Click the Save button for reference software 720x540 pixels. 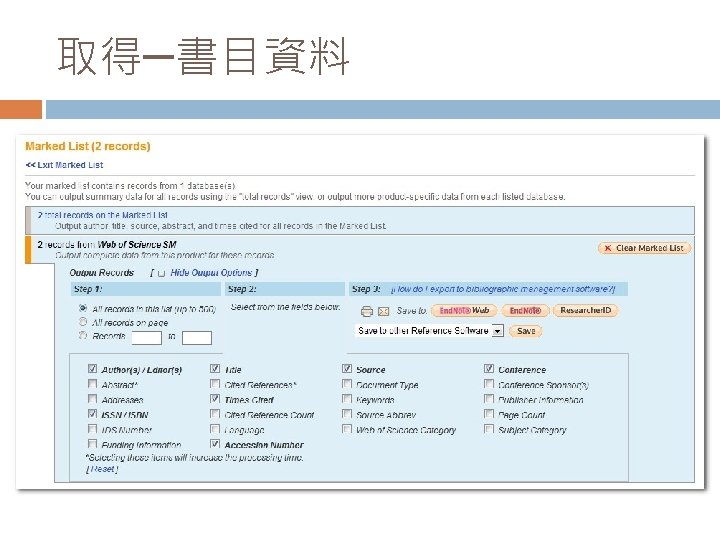(x=526, y=331)
